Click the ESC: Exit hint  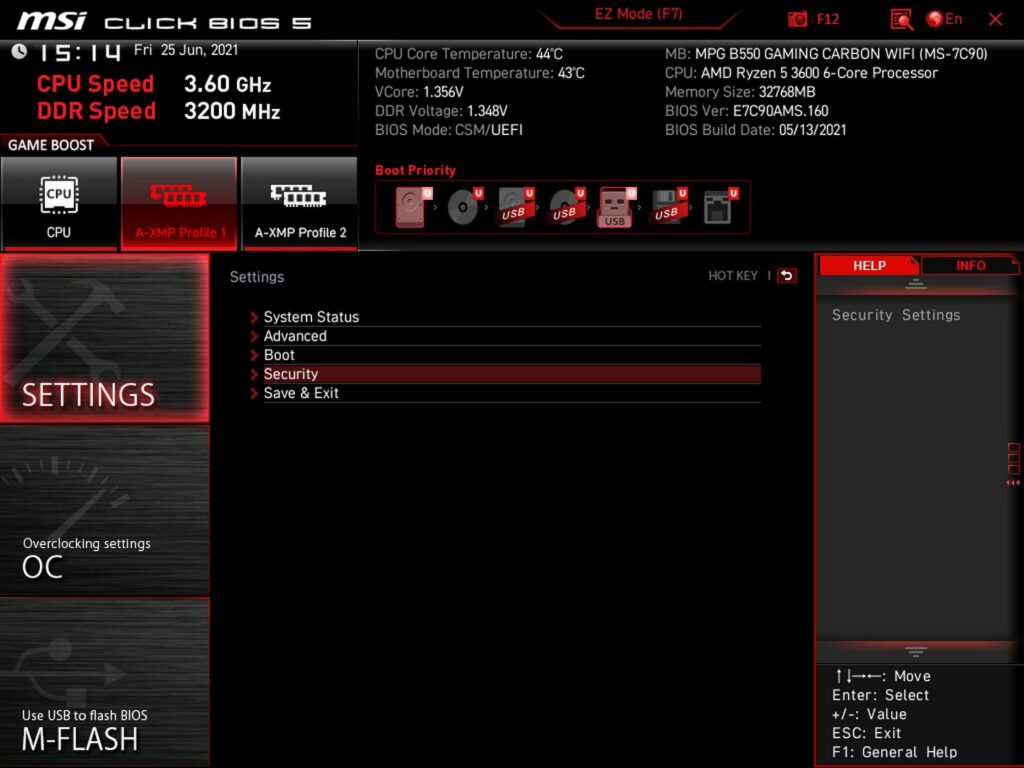[x=866, y=733]
